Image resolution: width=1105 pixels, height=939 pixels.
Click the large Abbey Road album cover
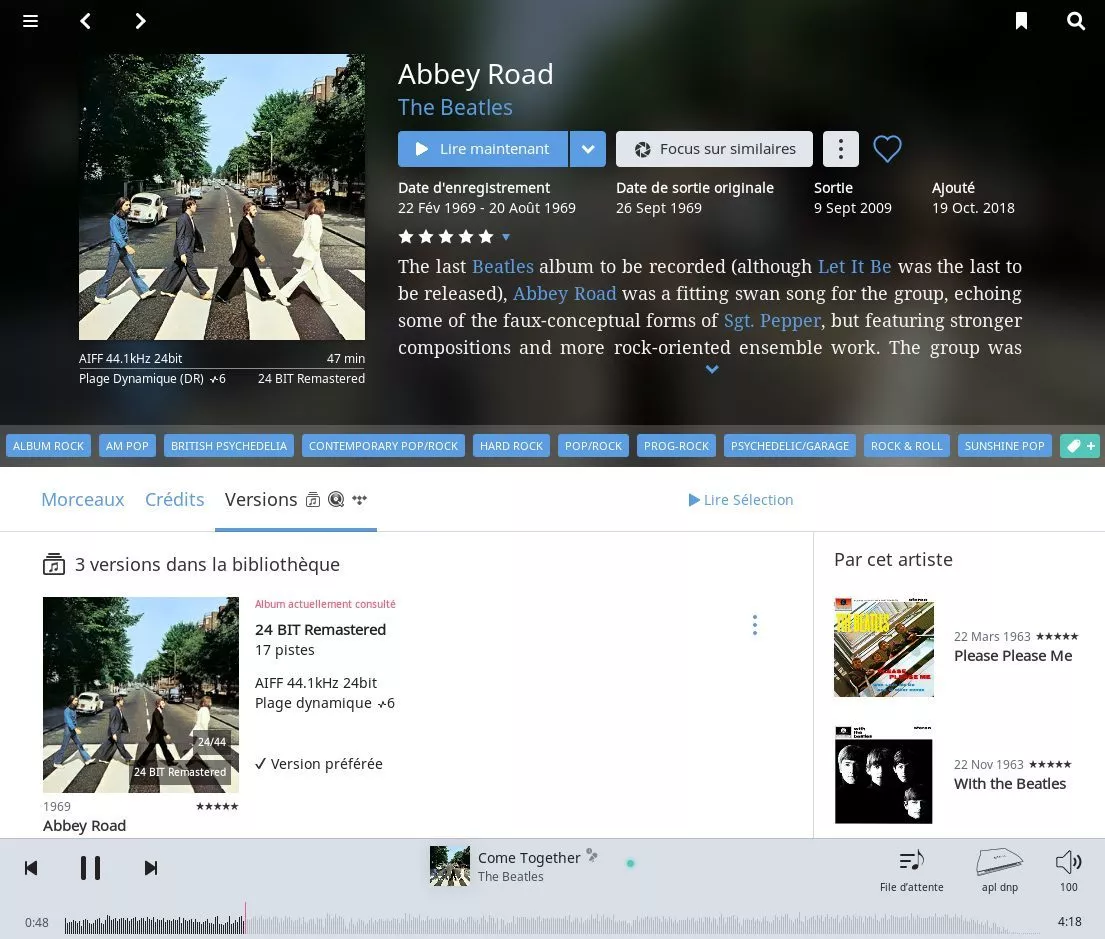(222, 197)
